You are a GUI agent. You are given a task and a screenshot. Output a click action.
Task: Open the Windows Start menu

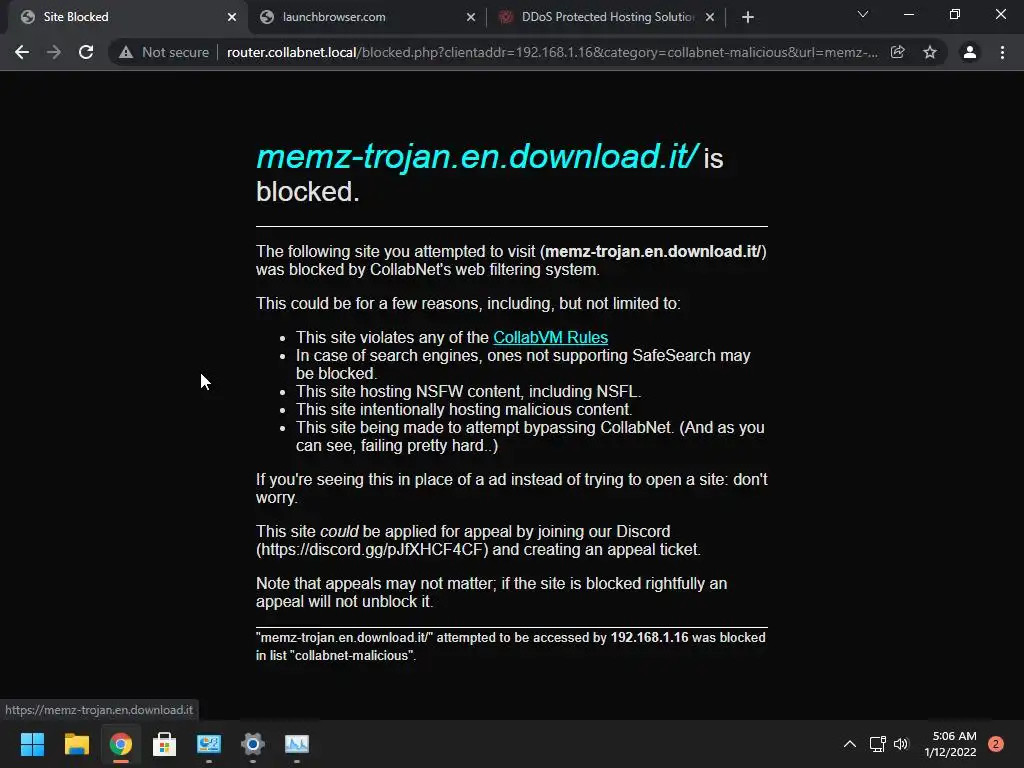click(32, 744)
